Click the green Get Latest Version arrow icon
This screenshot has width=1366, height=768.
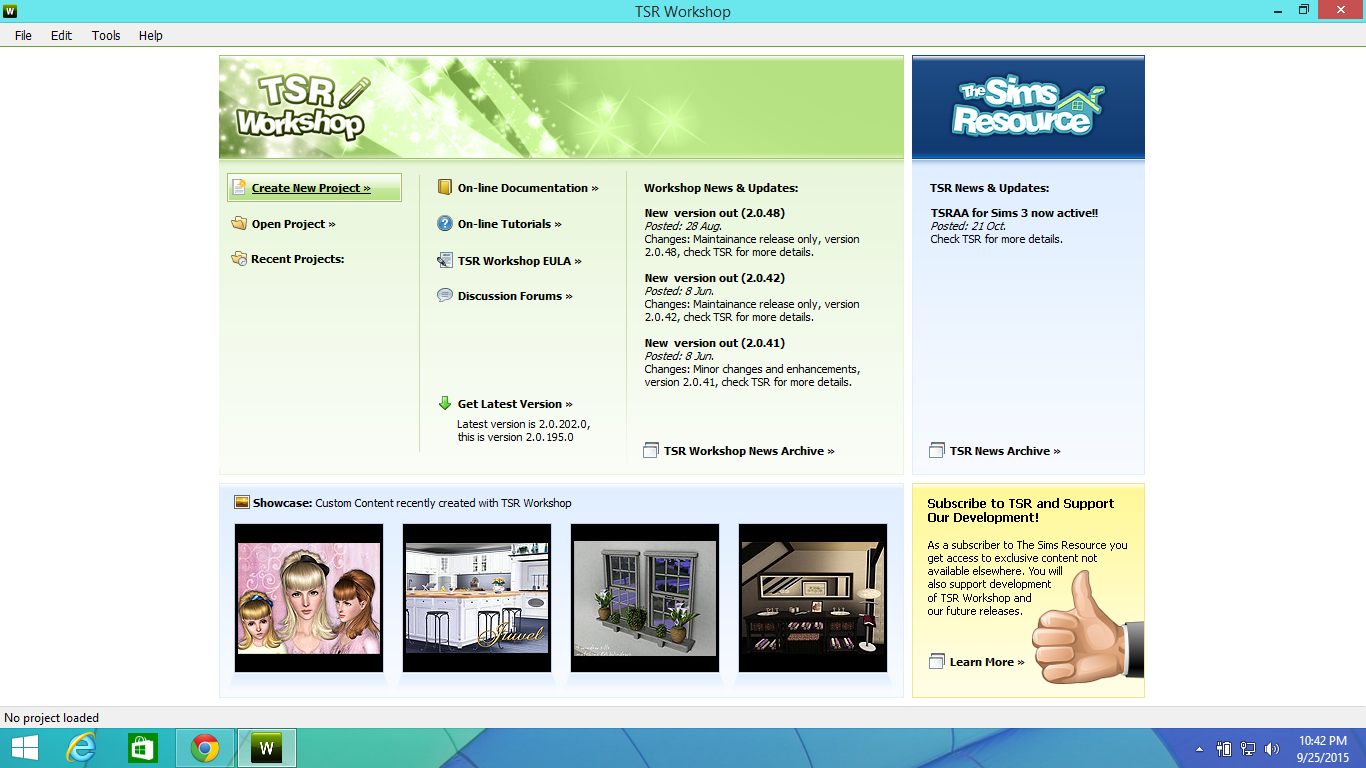click(445, 403)
